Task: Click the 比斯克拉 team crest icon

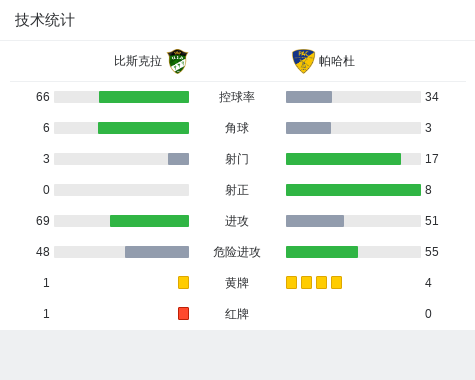Action: (177, 61)
